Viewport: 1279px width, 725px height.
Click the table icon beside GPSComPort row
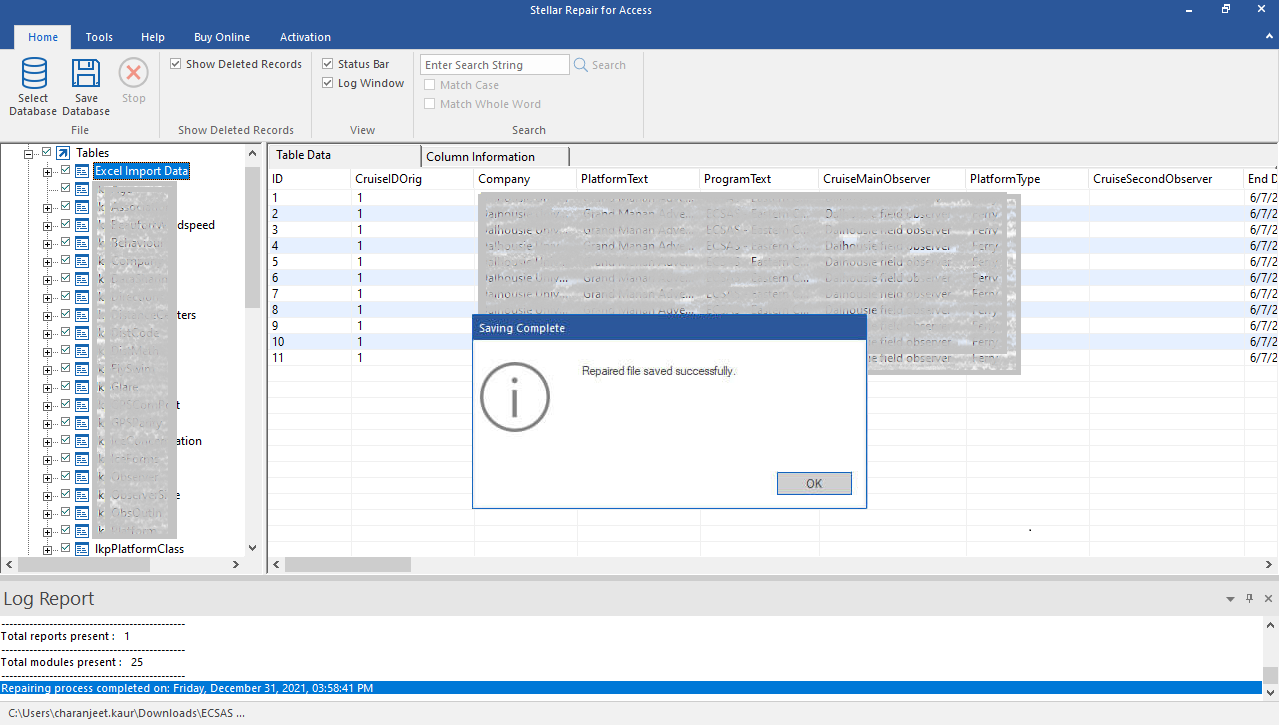[x=83, y=405]
